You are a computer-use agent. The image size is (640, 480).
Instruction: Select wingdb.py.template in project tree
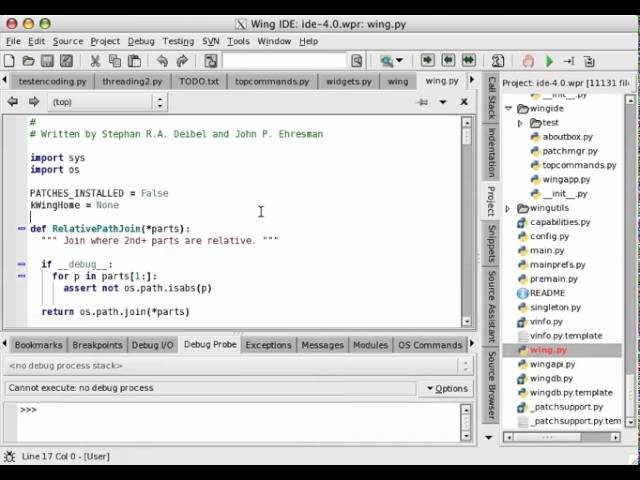(571, 393)
